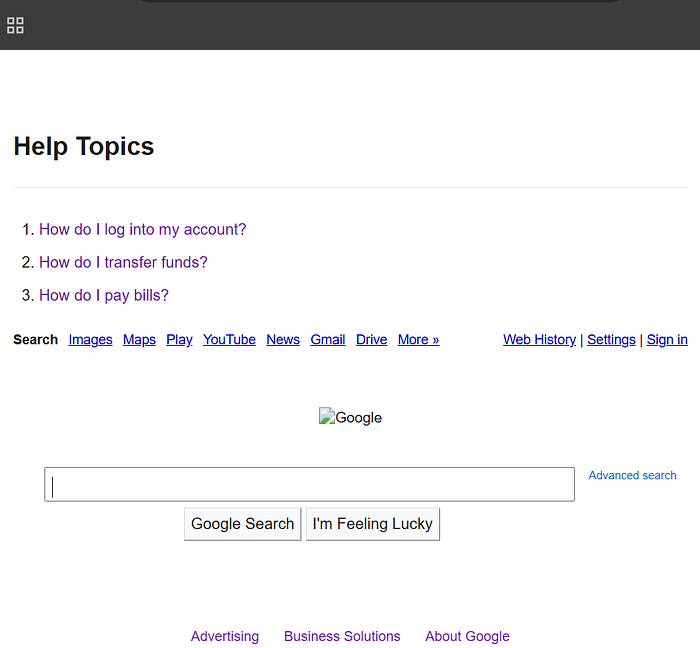Click the Google Search button

[242, 524]
